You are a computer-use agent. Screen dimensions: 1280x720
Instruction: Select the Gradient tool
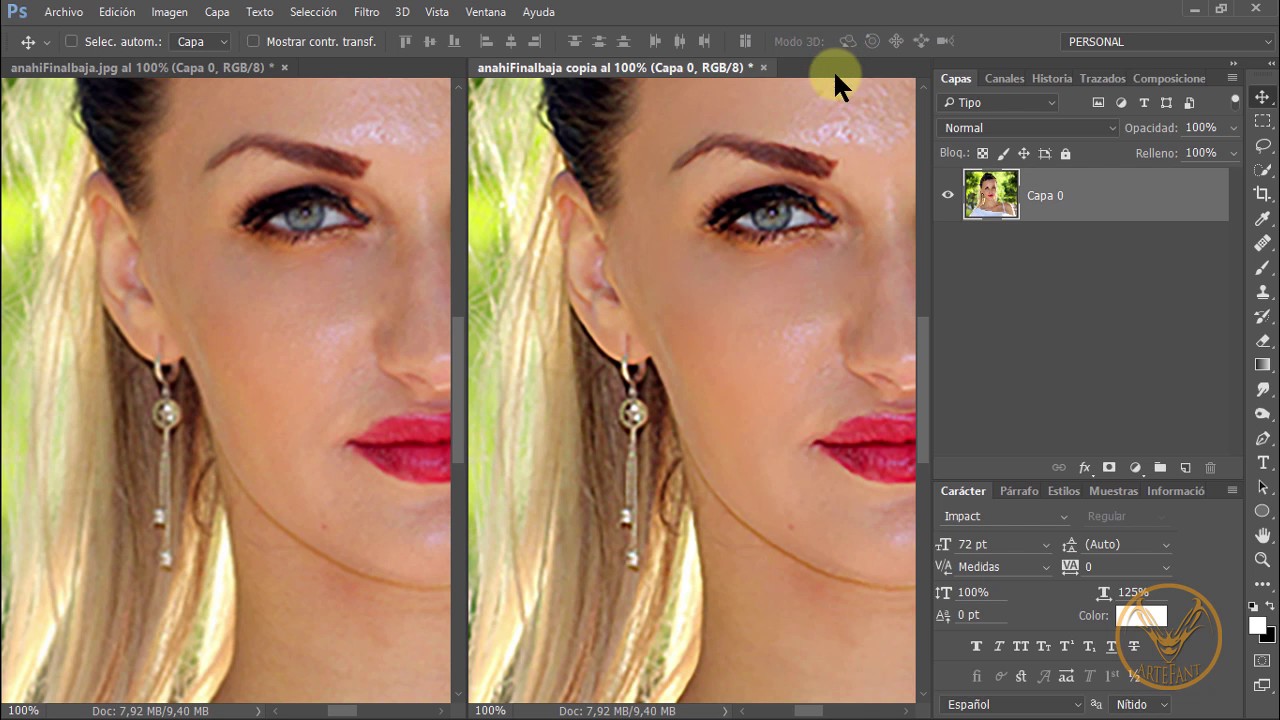pos(1262,365)
